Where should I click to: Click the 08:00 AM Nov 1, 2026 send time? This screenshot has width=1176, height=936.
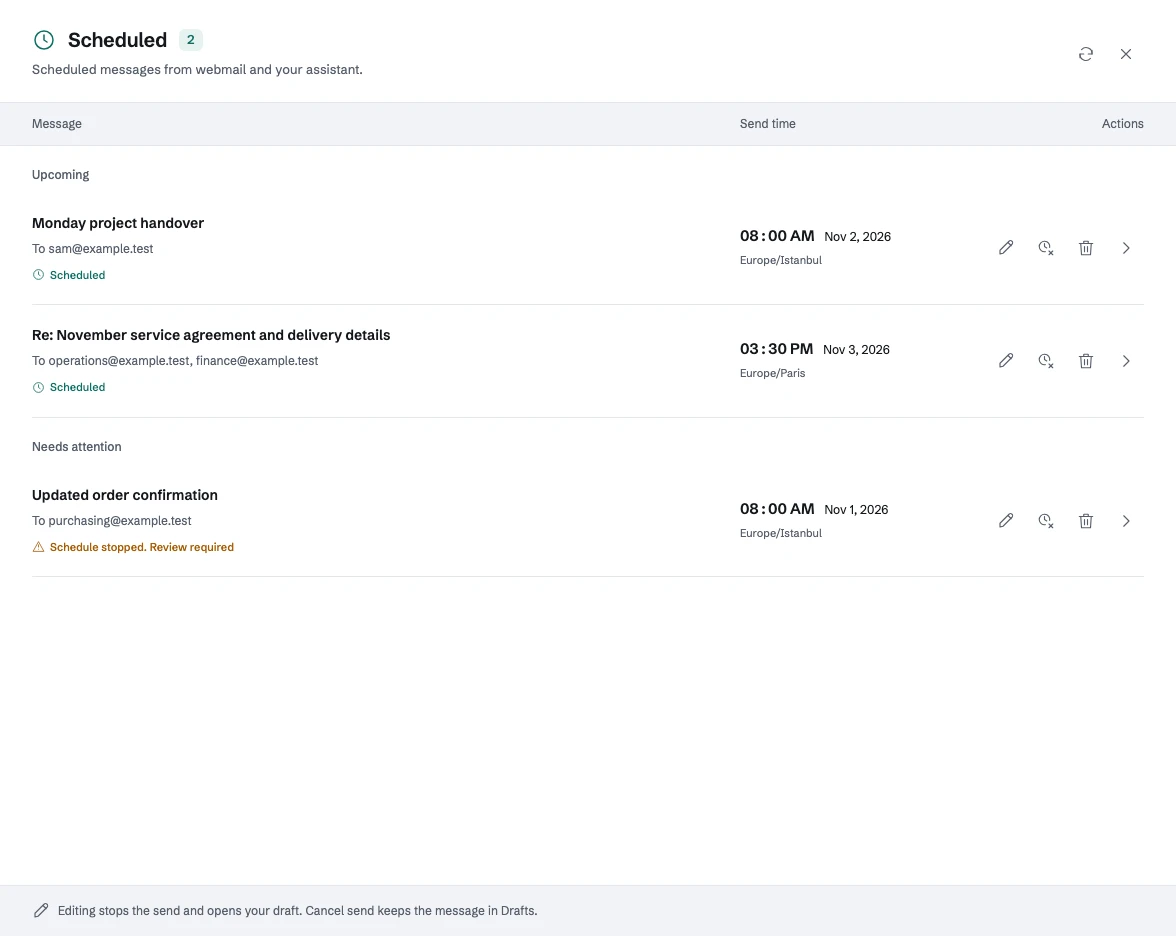814,509
